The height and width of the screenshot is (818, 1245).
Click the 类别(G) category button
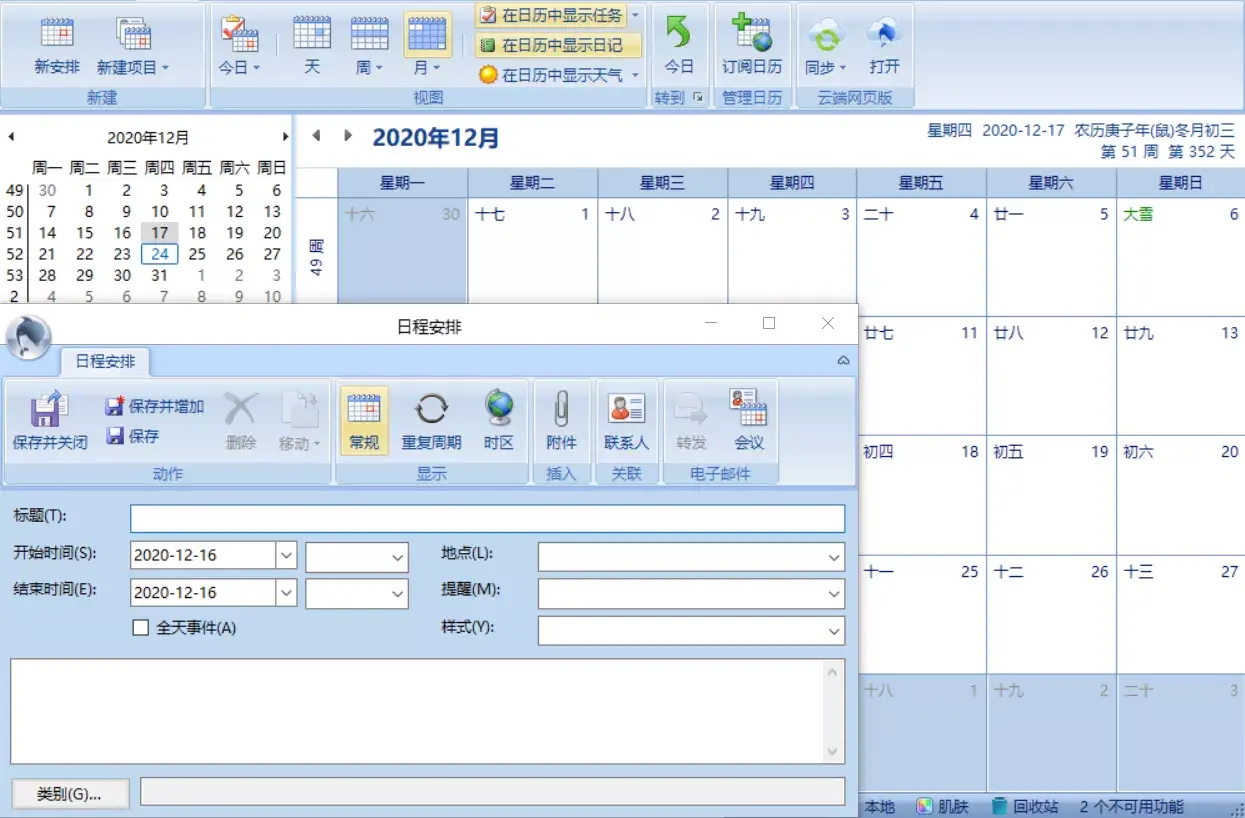pyautogui.click(x=70, y=793)
